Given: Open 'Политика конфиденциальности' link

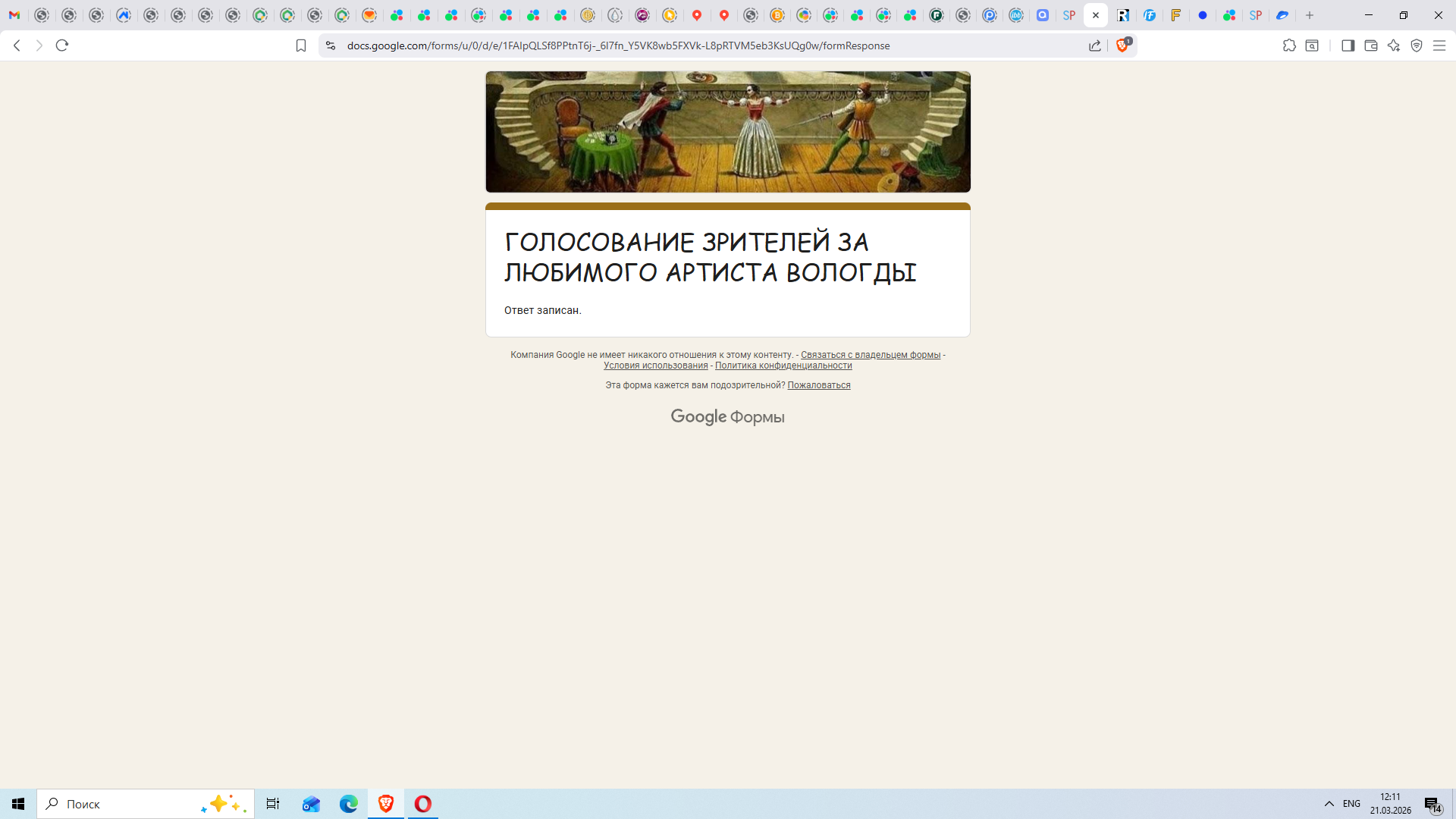Looking at the screenshot, I should [x=783, y=366].
